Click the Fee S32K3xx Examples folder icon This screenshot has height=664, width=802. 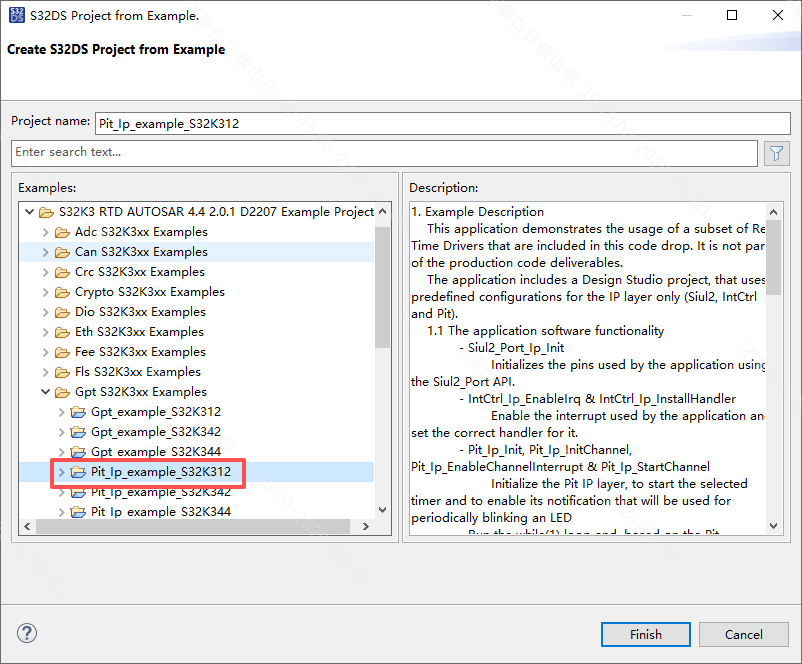coord(62,352)
